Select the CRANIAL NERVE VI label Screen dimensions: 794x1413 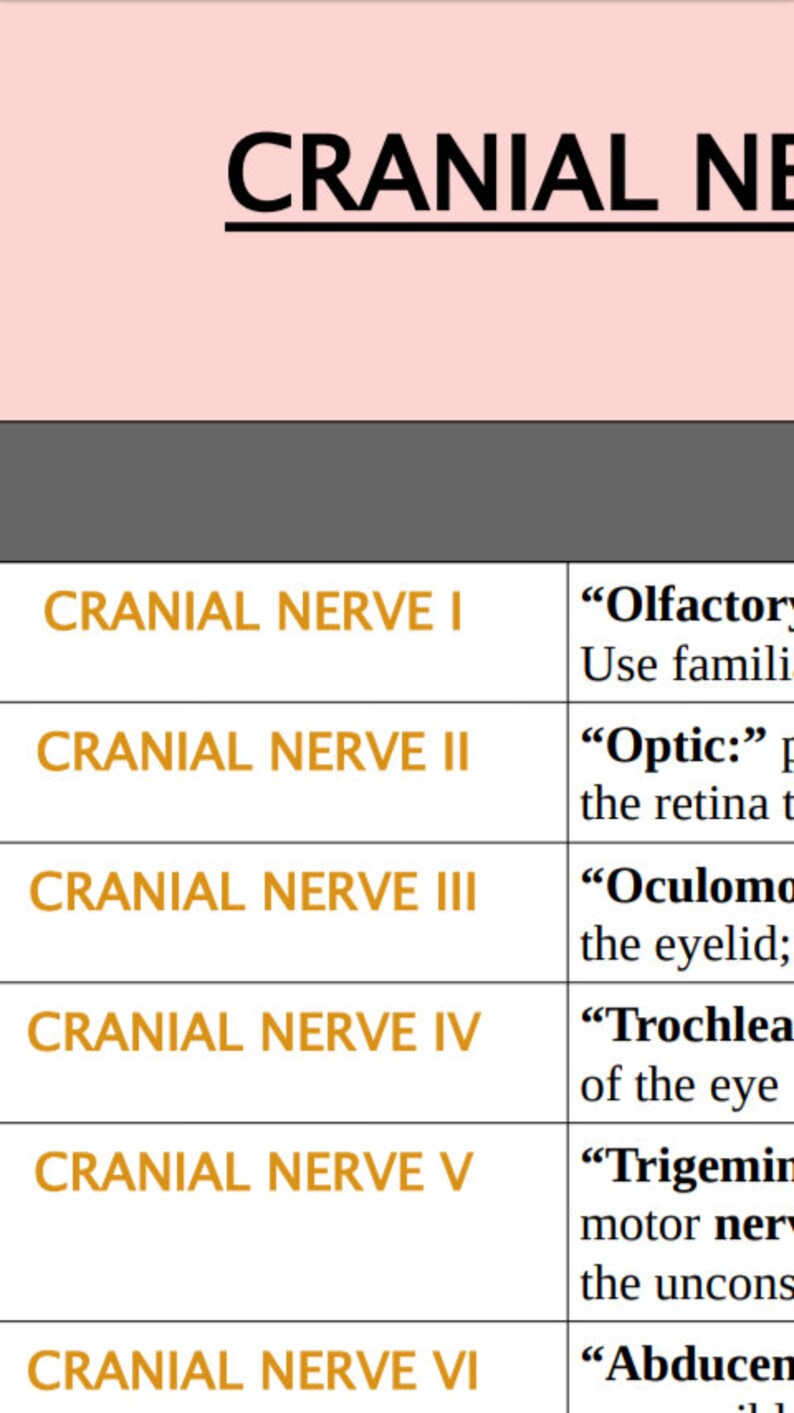coord(254,1371)
